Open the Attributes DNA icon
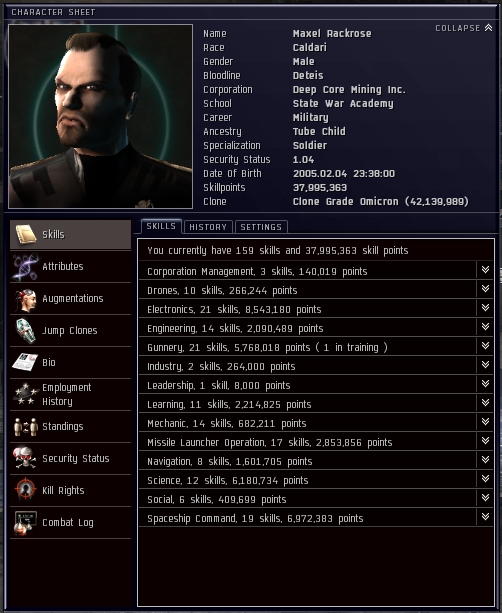The width and height of the screenshot is (502, 613). click(x=25, y=267)
